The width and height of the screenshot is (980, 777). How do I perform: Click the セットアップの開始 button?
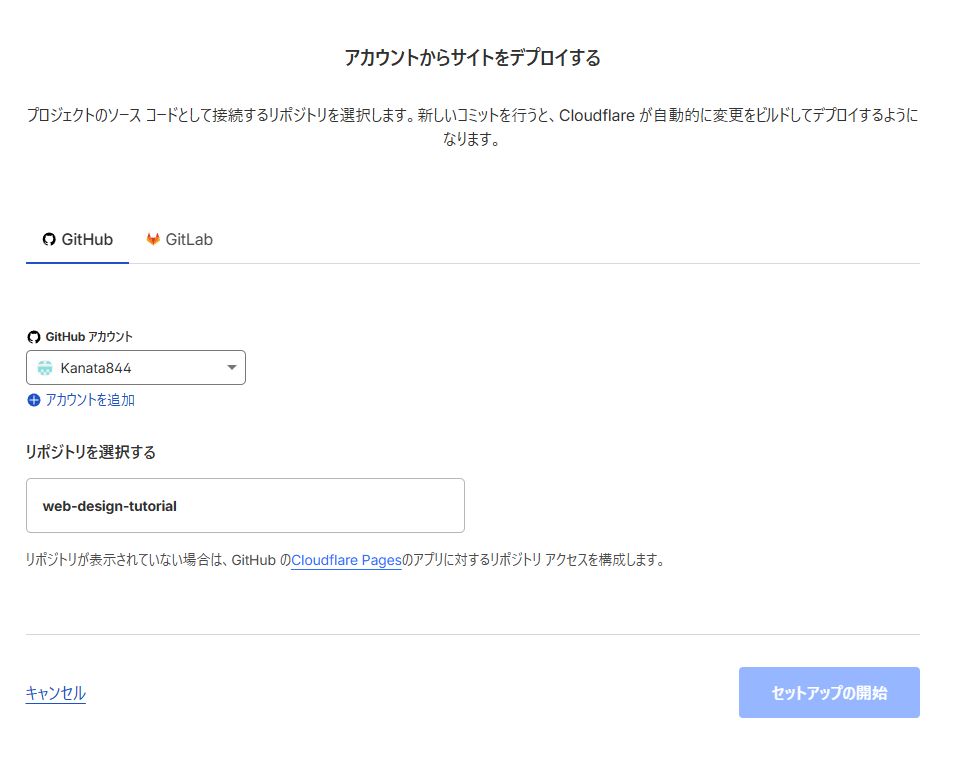pos(829,691)
